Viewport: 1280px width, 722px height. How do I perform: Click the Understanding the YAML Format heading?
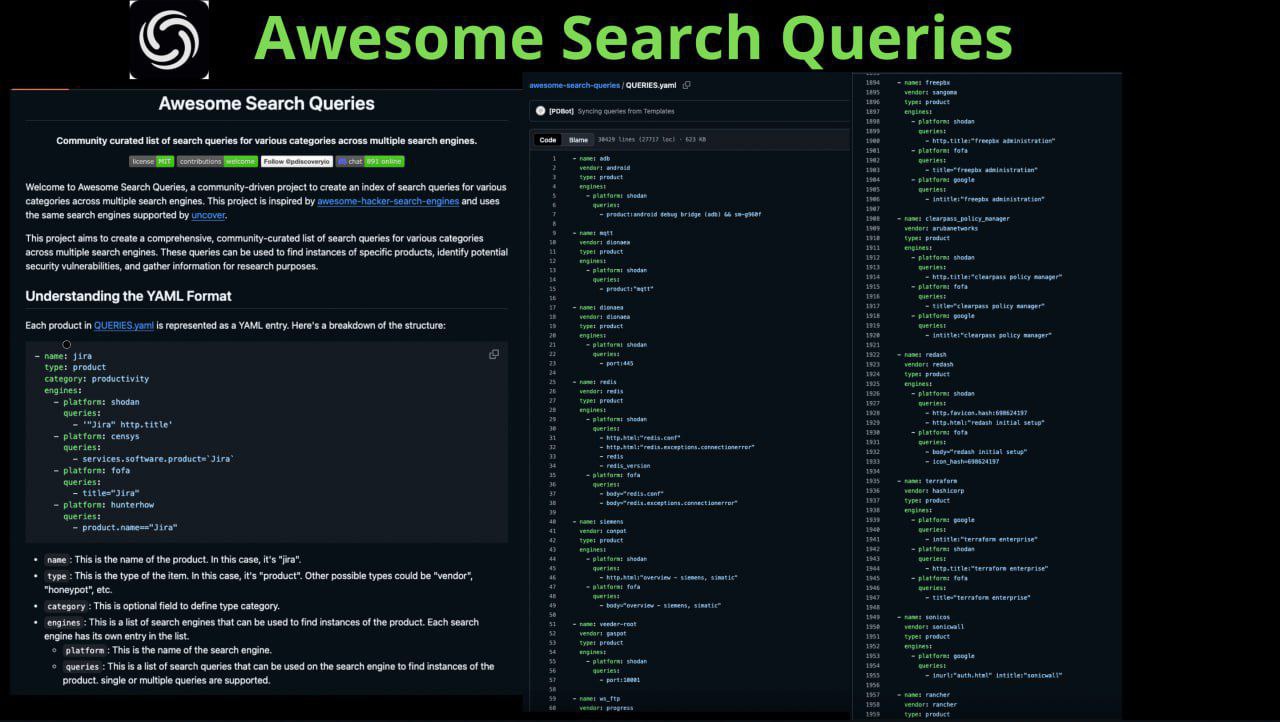pos(128,296)
